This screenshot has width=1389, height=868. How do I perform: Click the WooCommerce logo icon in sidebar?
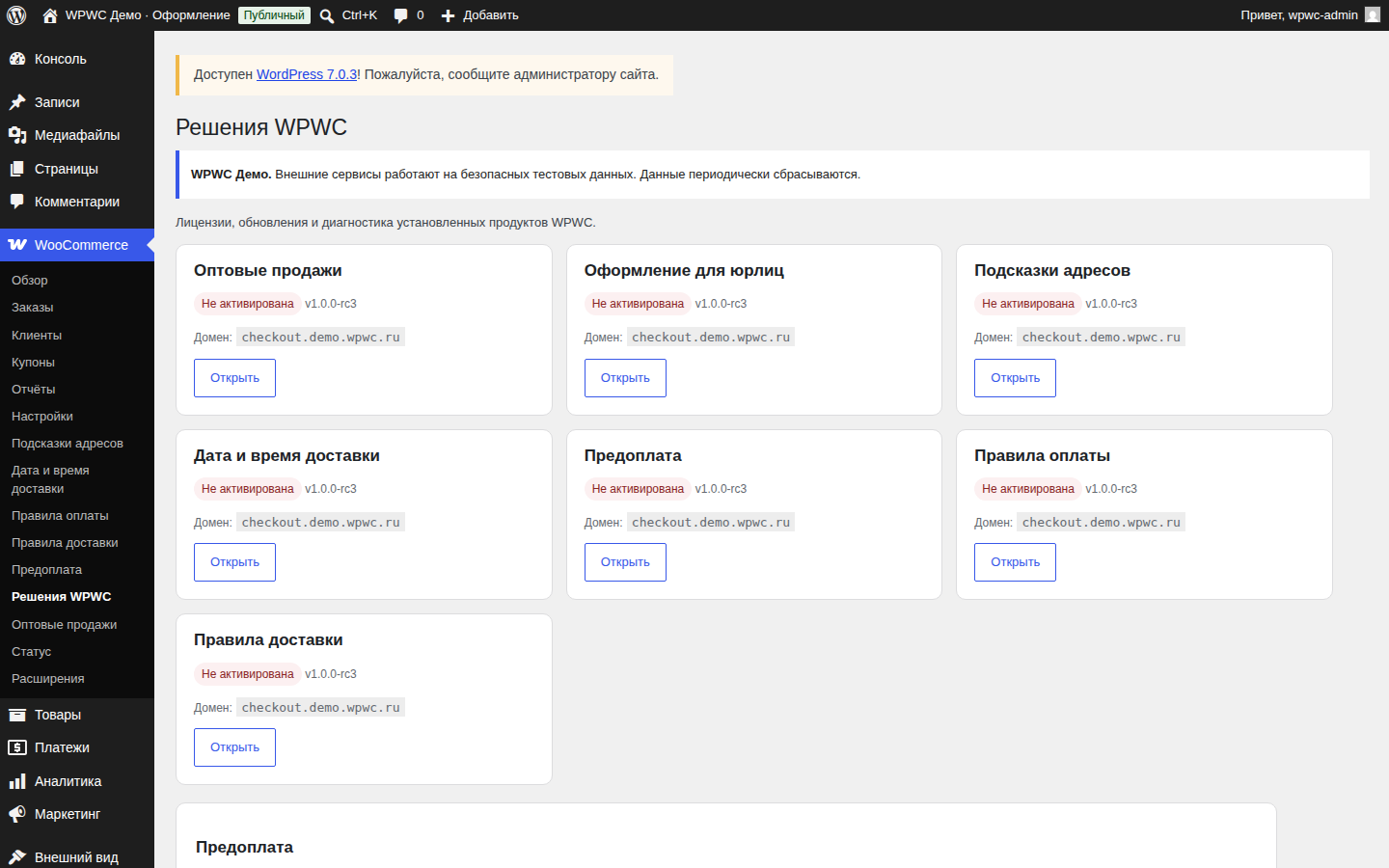pyautogui.click(x=17, y=245)
